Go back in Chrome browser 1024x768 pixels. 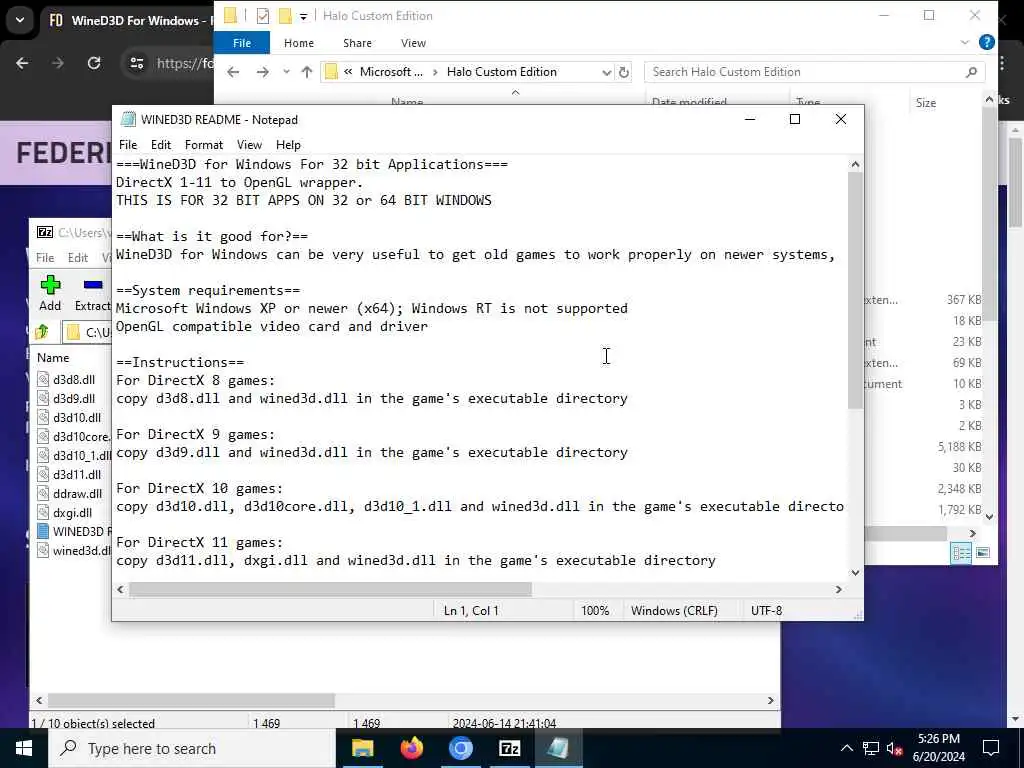pos(22,63)
